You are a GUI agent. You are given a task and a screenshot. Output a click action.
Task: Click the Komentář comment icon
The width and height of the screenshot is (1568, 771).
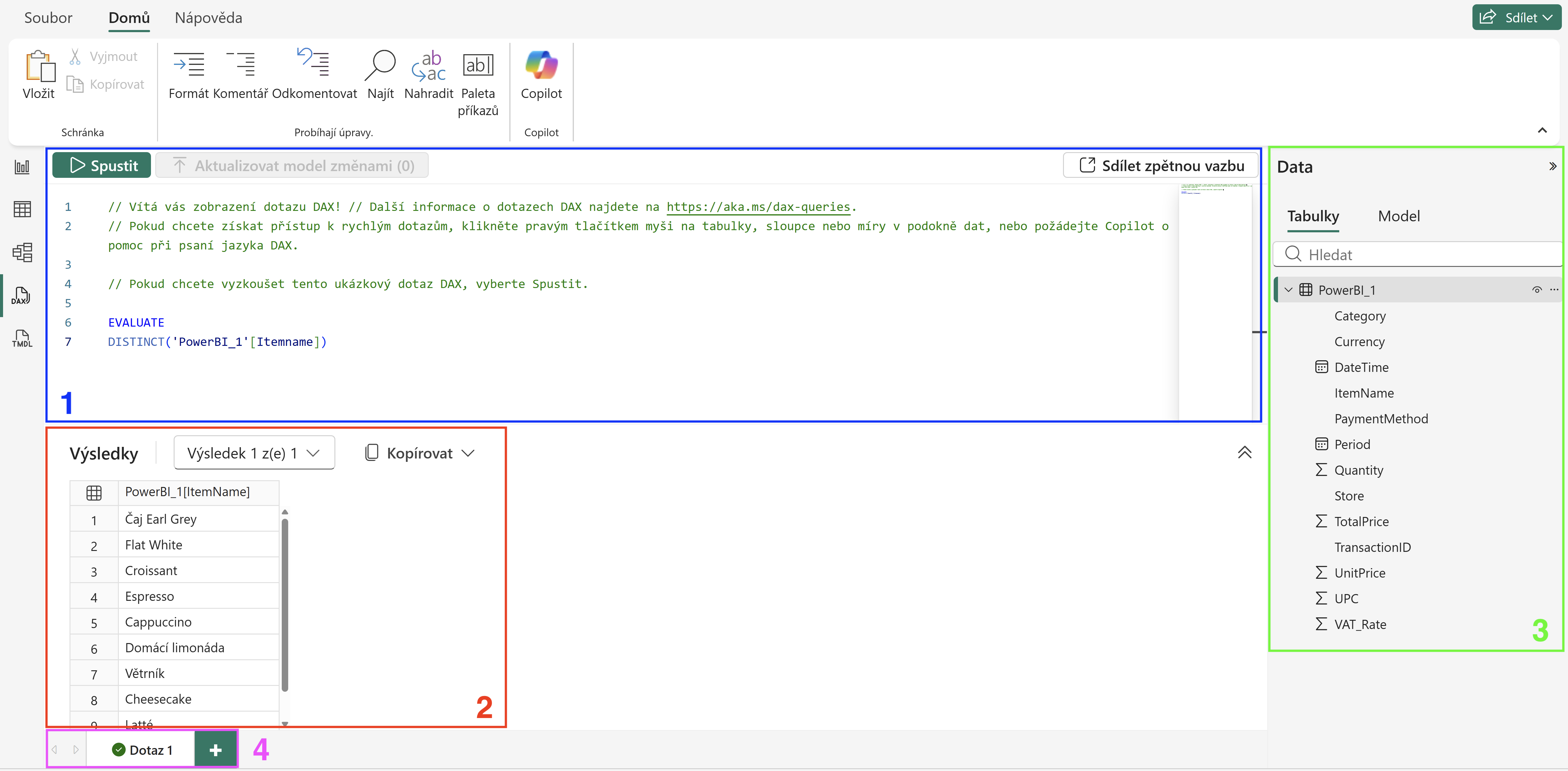click(241, 64)
